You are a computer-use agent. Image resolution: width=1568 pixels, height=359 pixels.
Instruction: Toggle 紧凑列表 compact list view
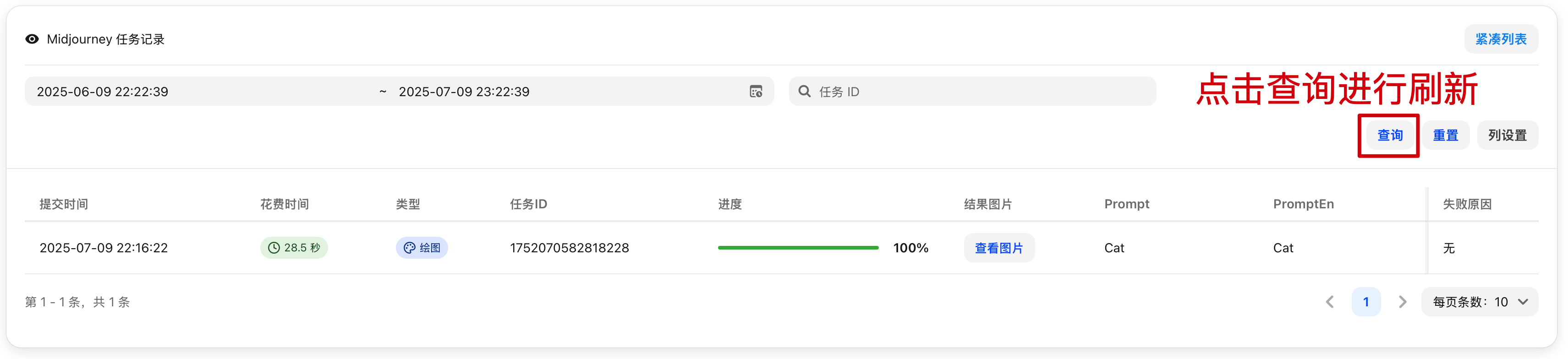coord(1501,39)
